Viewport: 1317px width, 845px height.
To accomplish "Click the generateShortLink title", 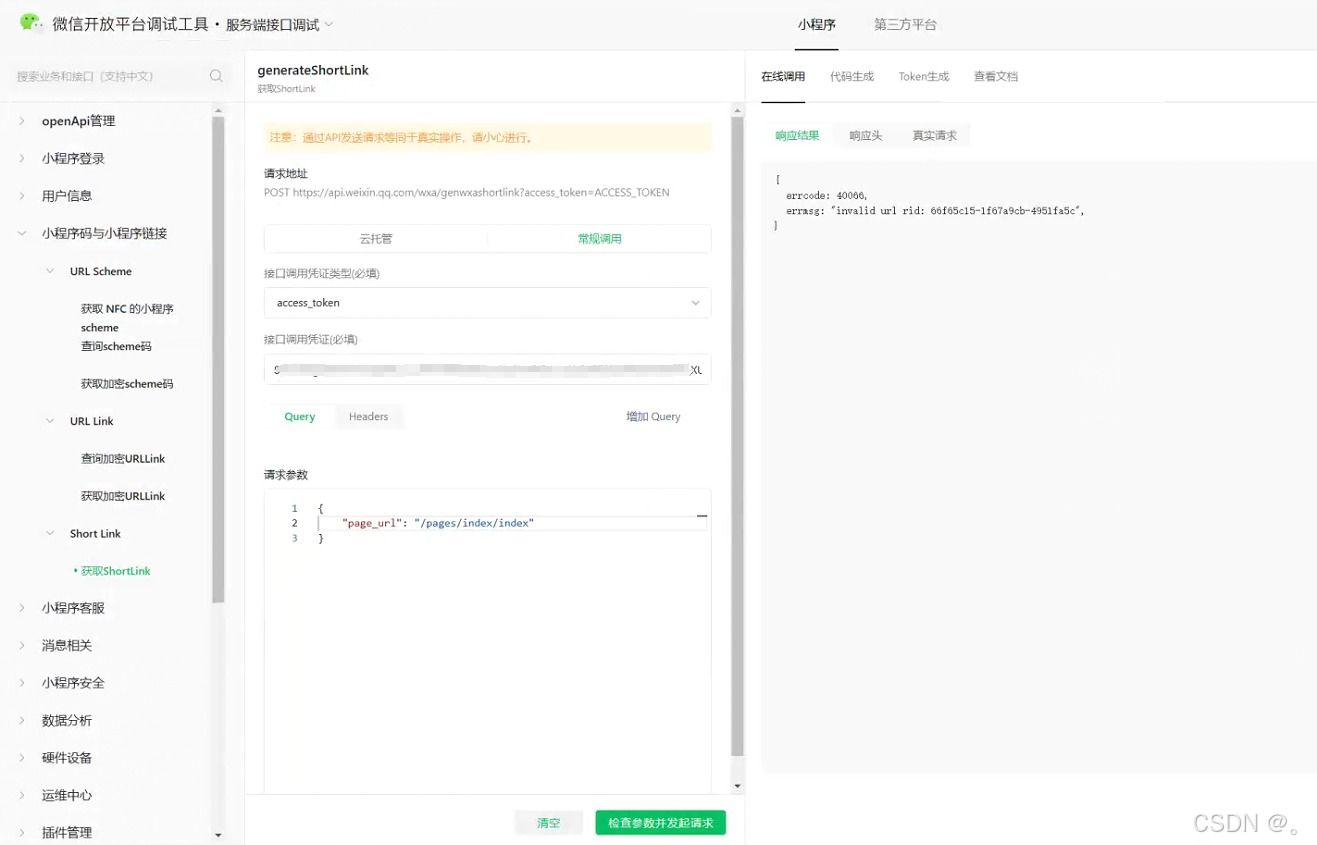I will click(x=313, y=70).
